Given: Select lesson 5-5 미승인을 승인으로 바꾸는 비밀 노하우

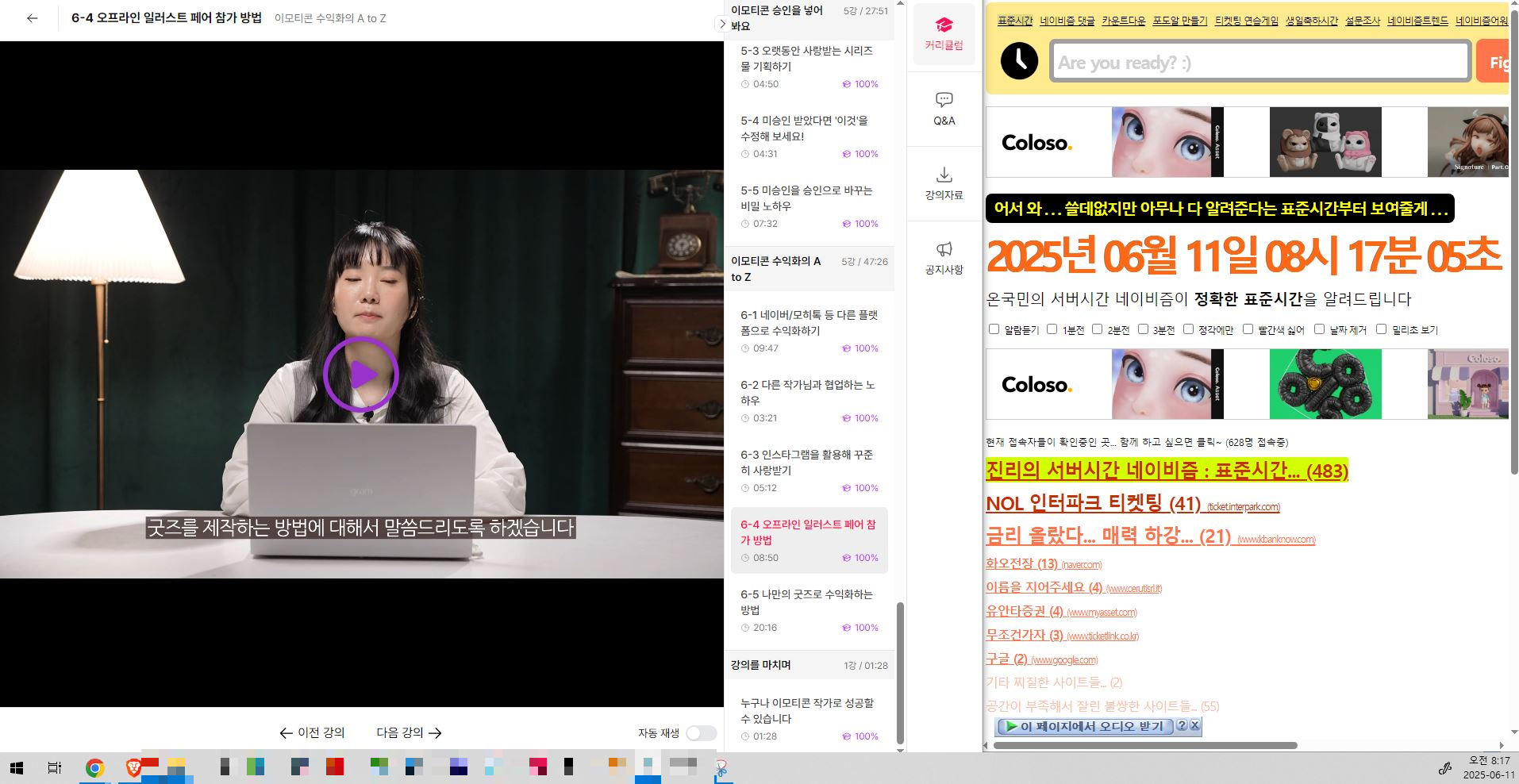Looking at the screenshot, I should point(809,206).
